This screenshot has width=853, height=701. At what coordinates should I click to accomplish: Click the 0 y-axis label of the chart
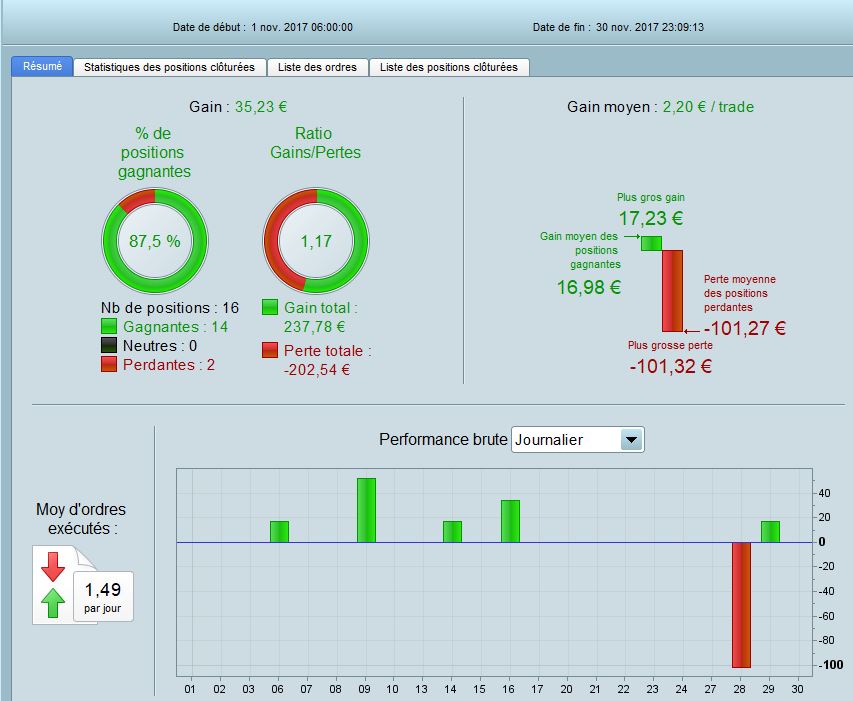tap(822, 542)
